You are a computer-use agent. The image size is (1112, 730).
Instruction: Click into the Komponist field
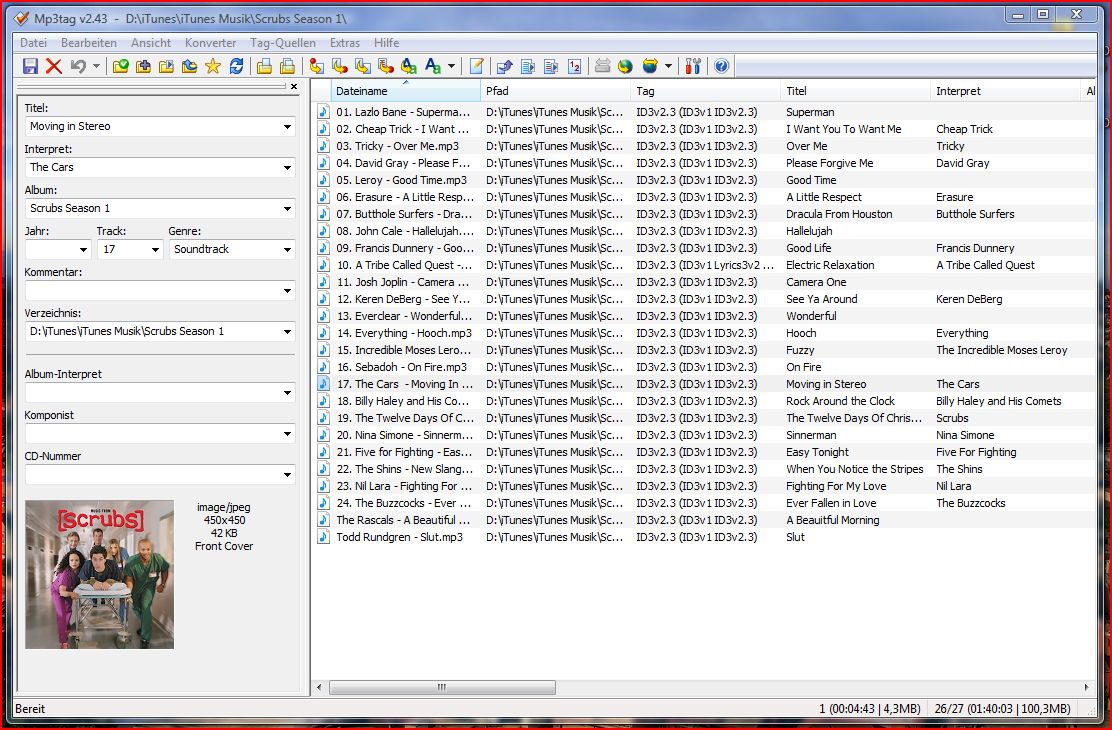160,434
